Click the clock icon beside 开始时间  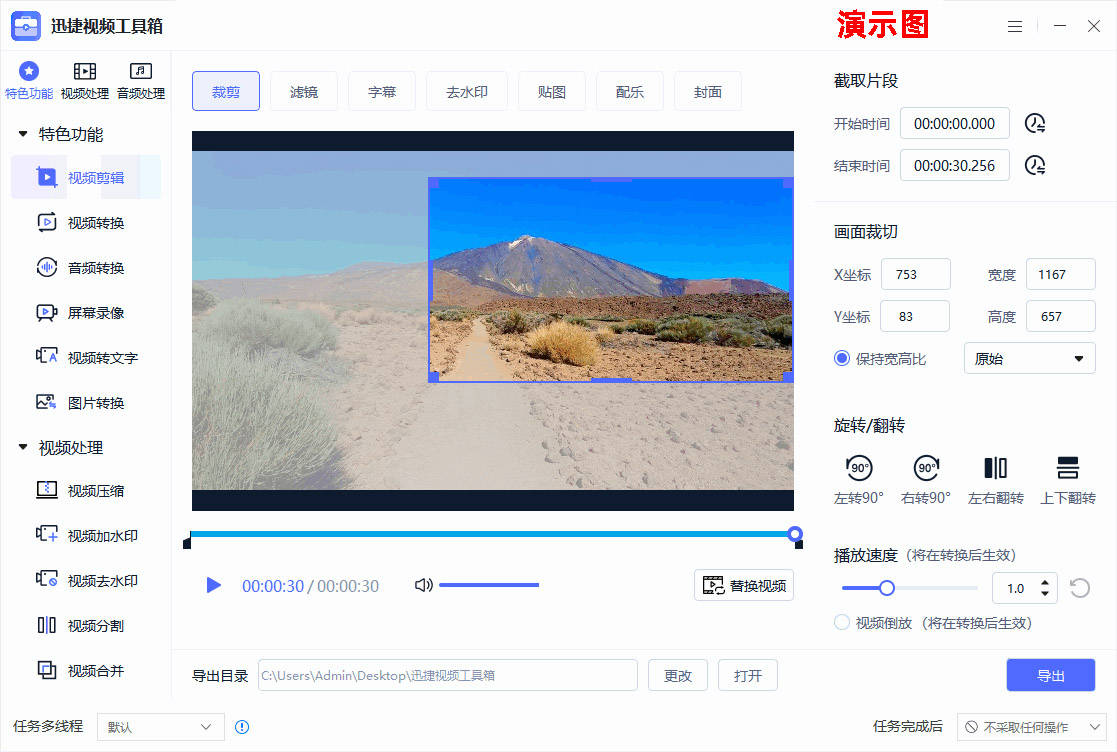(1034, 123)
